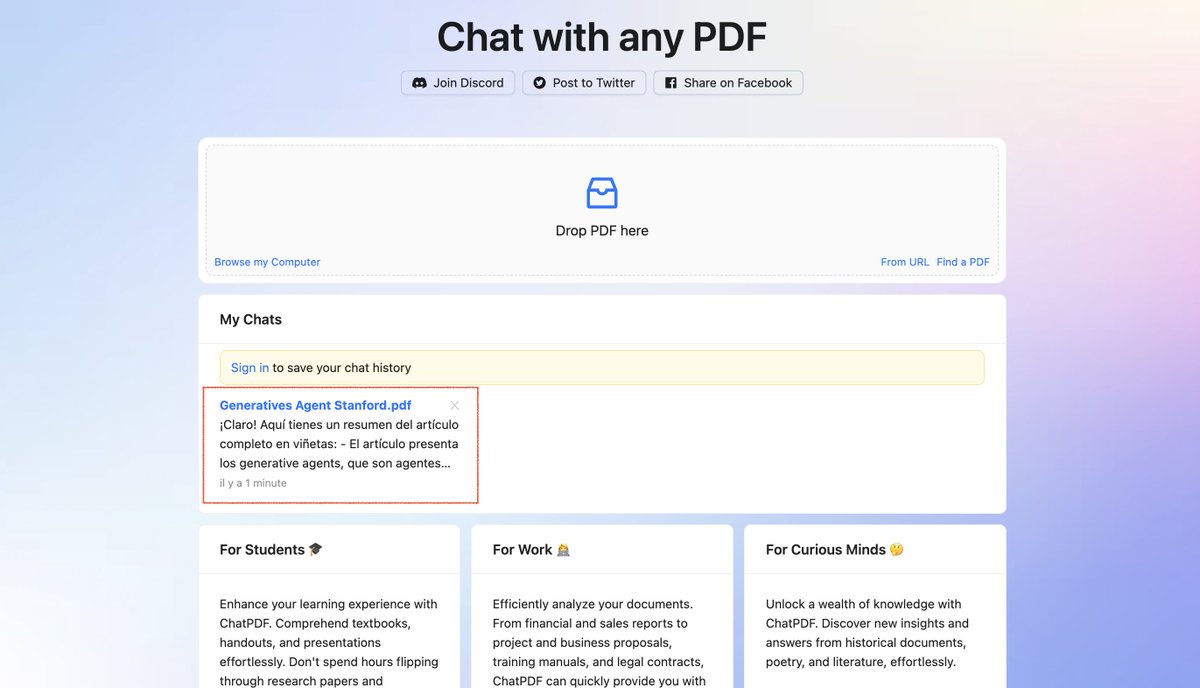The image size is (1200, 688).
Task: Click the For Students description paragraph
Action: pos(330,643)
